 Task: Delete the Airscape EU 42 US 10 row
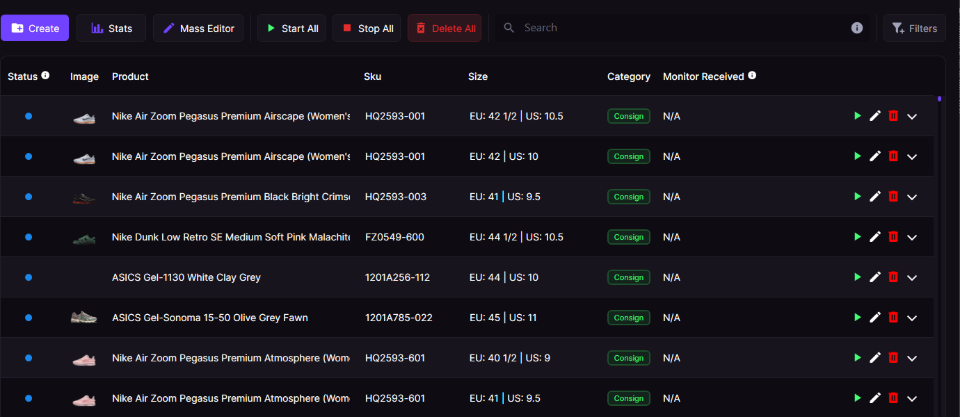click(x=893, y=156)
